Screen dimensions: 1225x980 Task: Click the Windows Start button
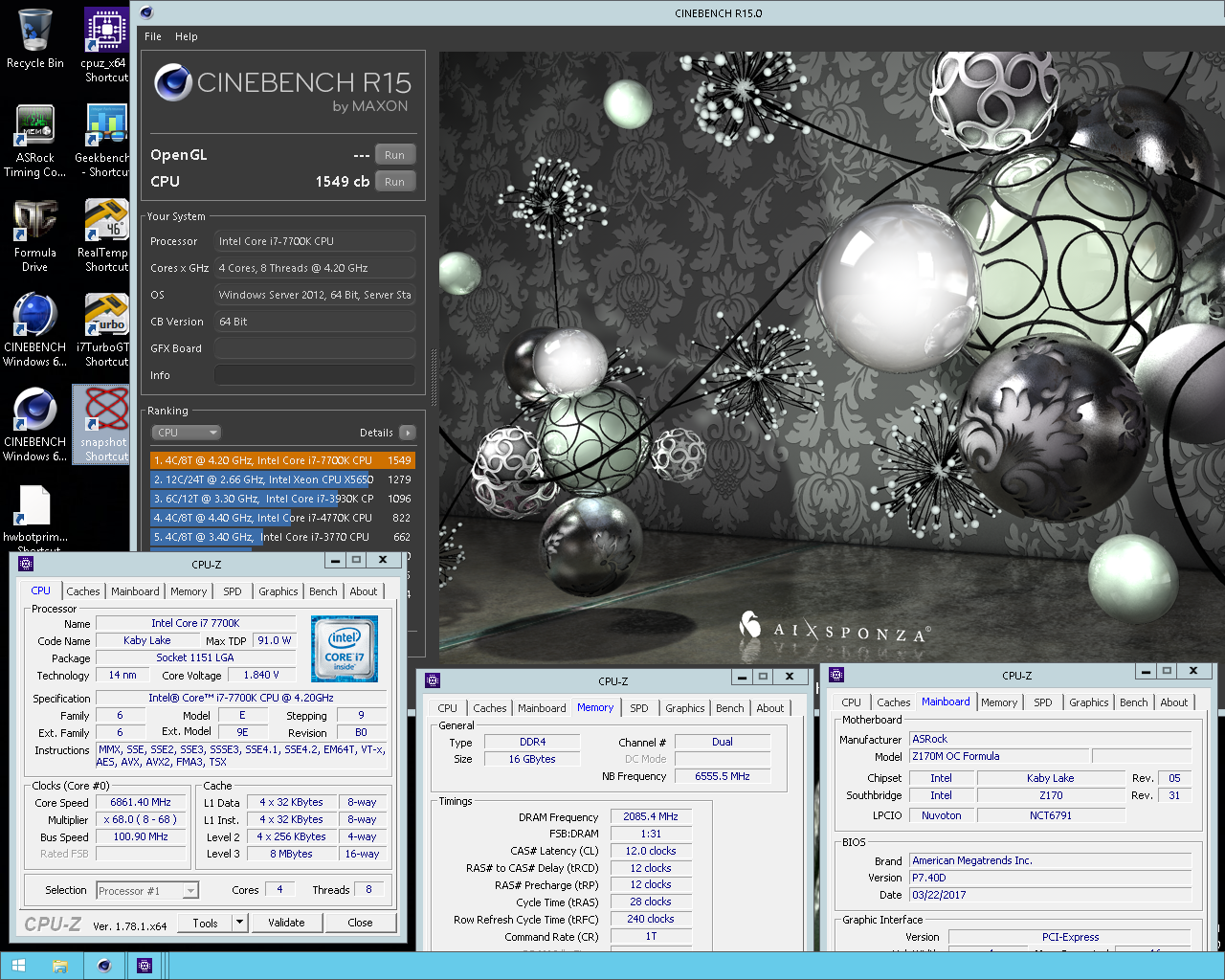19,966
